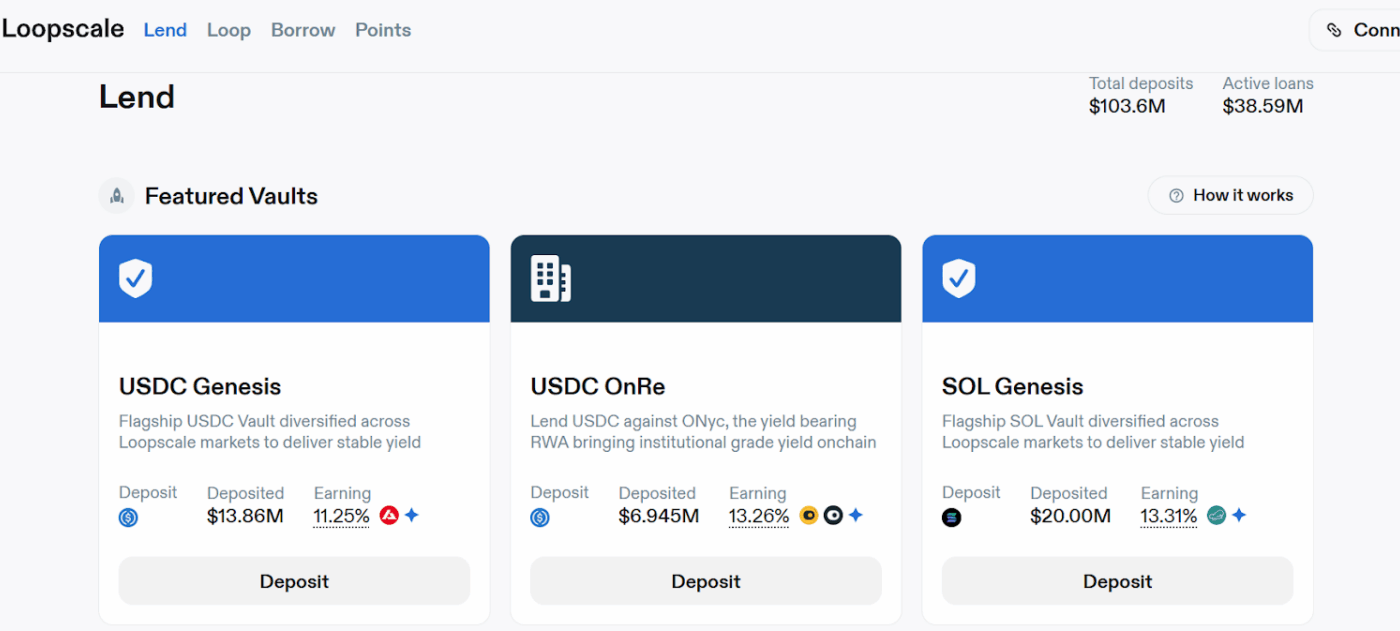Go to the Borrow tab
Viewport: 1400px width, 631px height.
pos(303,30)
